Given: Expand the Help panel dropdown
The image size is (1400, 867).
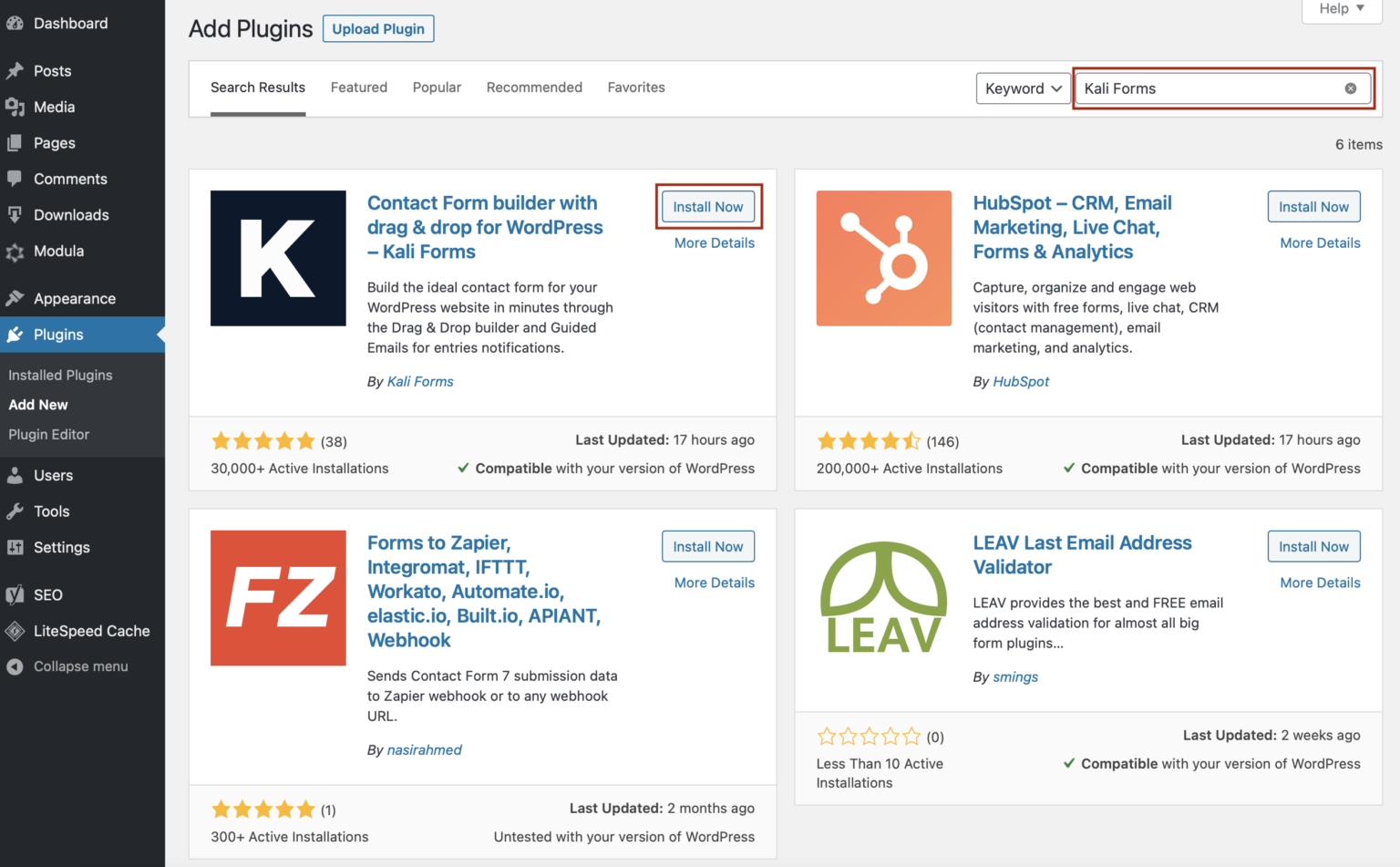Looking at the screenshot, I should pyautogui.click(x=1342, y=9).
